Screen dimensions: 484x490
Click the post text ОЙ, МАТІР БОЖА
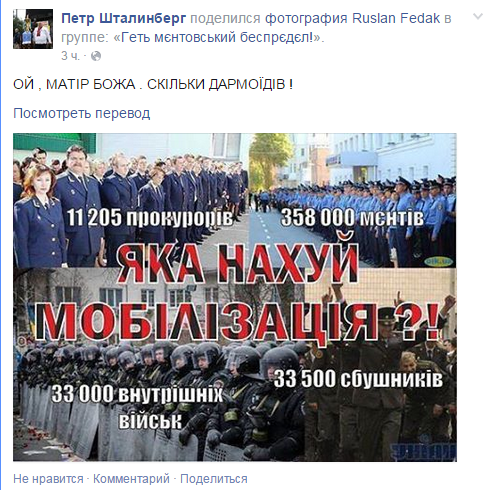click(x=153, y=84)
